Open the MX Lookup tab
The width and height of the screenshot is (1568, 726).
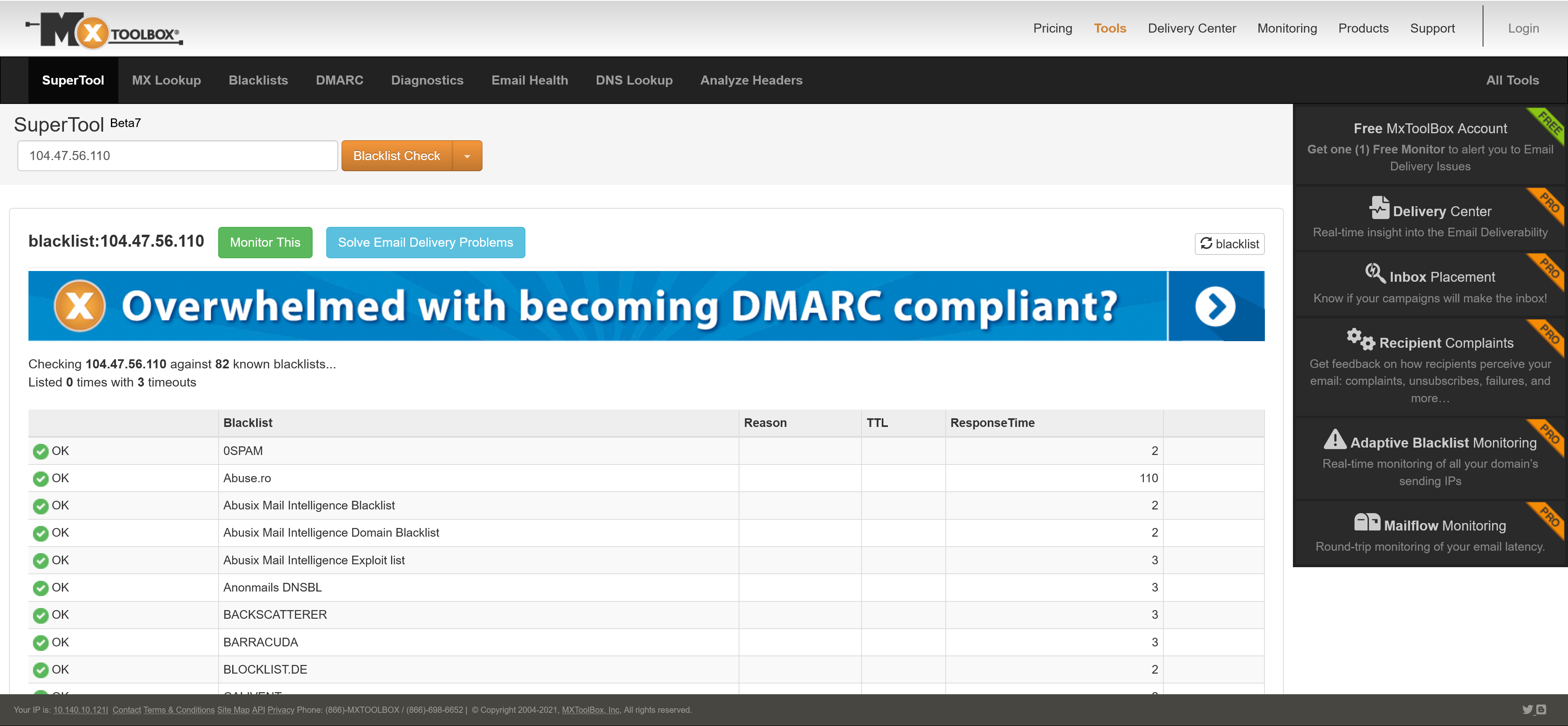[166, 80]
